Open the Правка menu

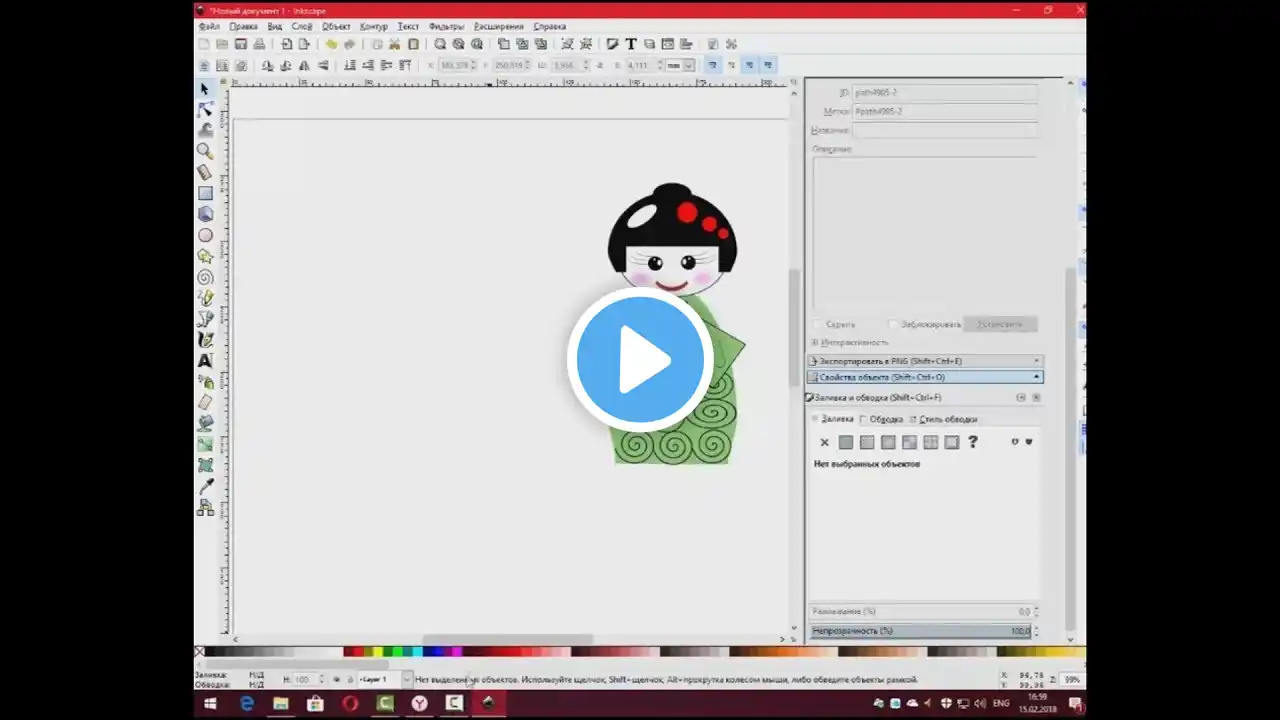(x=243, y=26)
